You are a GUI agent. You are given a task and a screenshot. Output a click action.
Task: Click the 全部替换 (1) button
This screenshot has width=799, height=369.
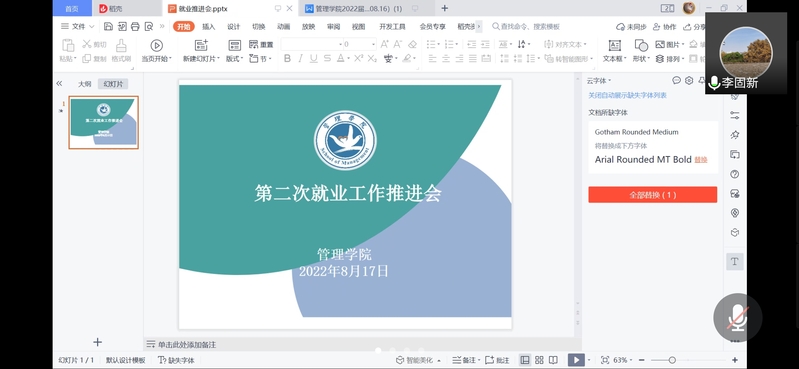652,195
